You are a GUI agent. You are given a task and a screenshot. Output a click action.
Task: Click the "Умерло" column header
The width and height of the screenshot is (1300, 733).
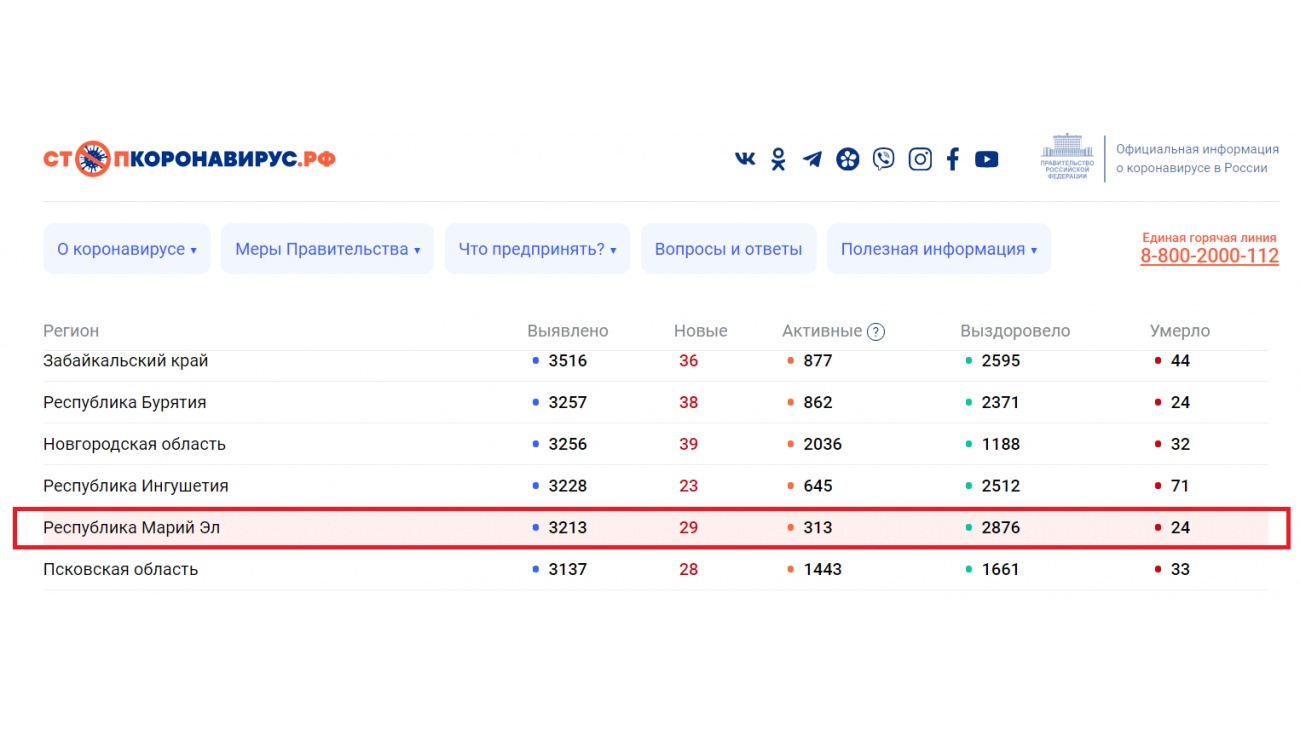click(x=1179, y=331)
